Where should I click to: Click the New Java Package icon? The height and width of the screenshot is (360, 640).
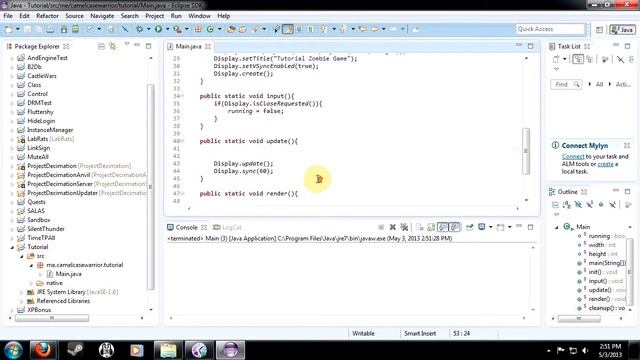pos(198,29)
